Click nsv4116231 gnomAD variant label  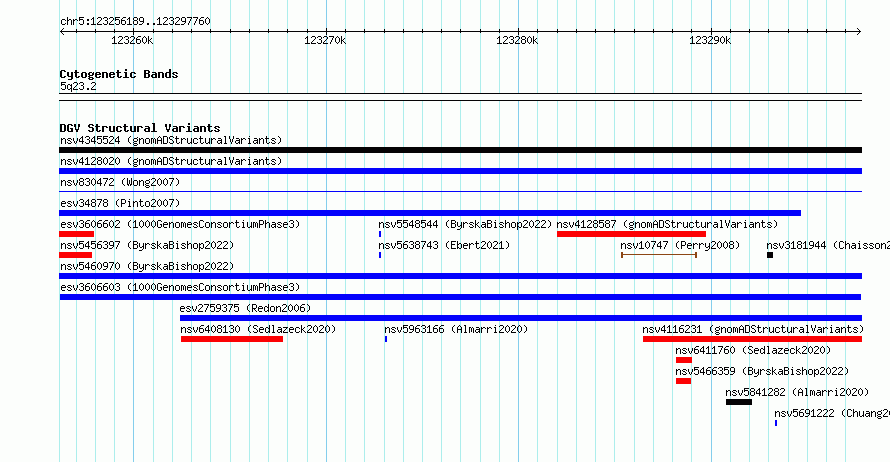[x=753, y=329]
